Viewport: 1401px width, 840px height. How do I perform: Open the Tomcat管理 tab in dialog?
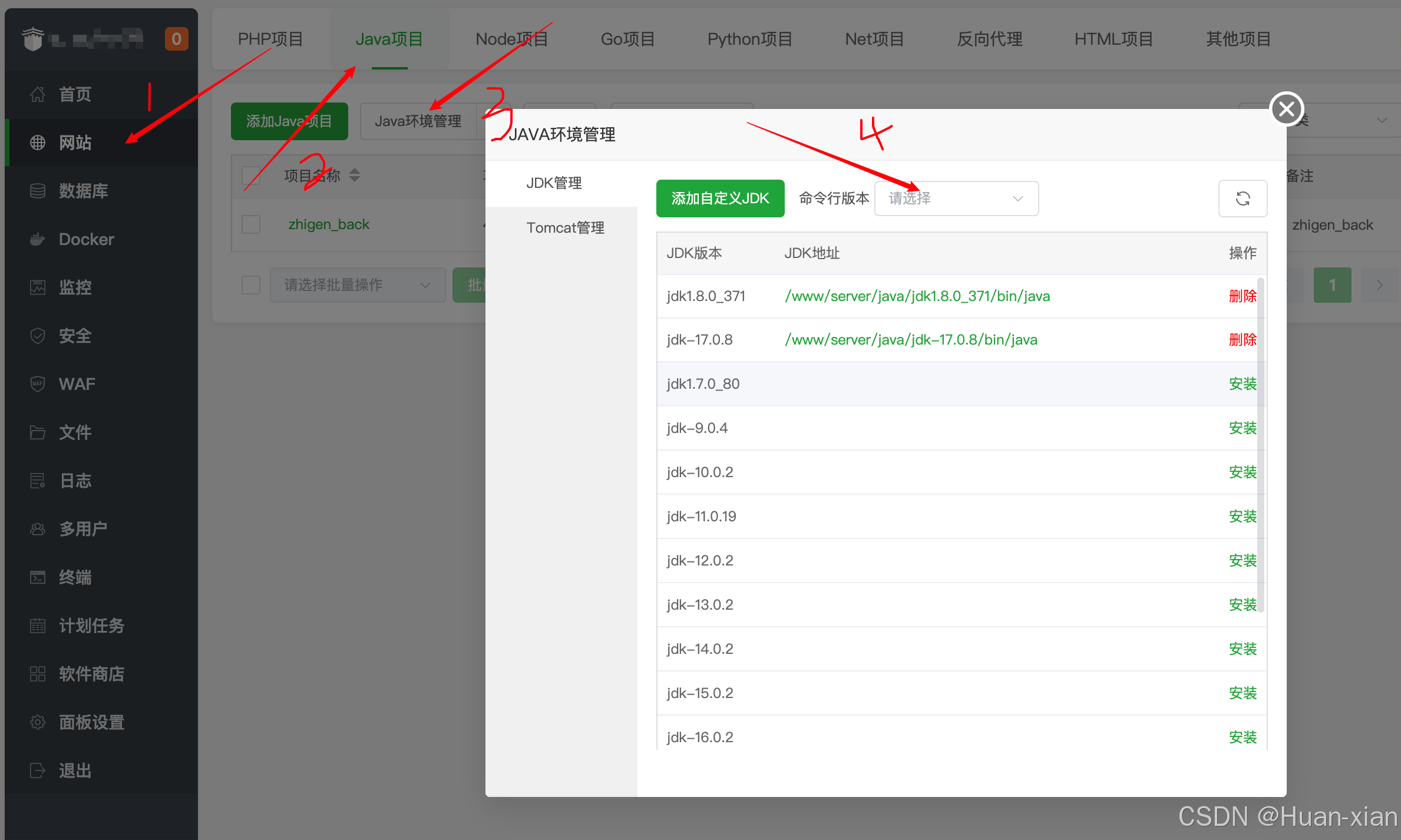[565, 227]
